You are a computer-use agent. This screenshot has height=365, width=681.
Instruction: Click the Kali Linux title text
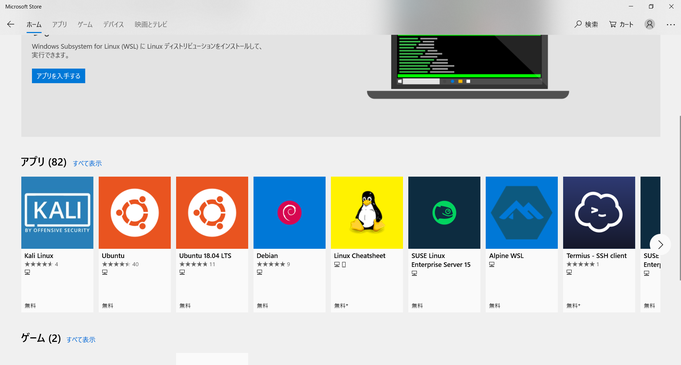[x=39, y=256]
